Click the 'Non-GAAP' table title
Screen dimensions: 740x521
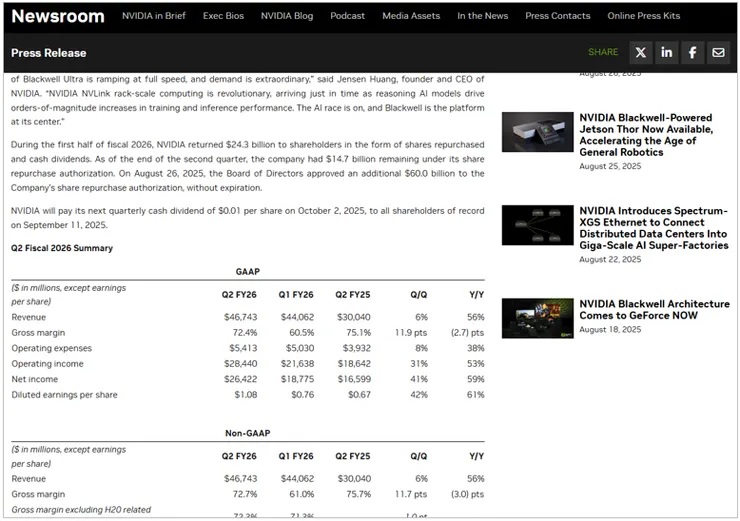tap(248, 433)
